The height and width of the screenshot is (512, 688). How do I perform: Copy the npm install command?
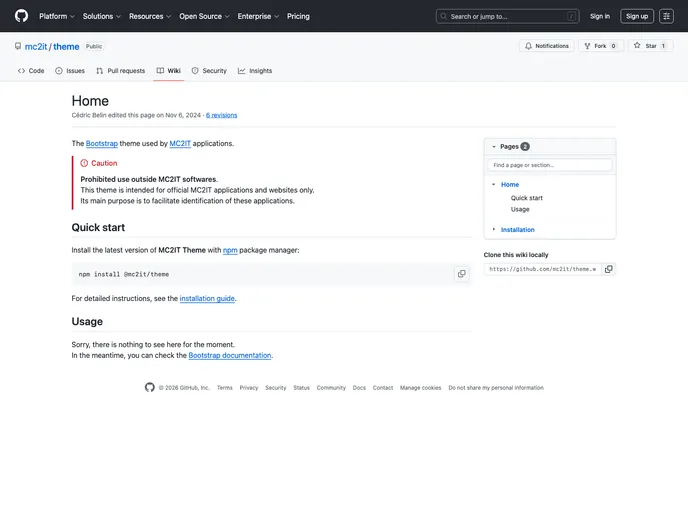tap(461, 274)
